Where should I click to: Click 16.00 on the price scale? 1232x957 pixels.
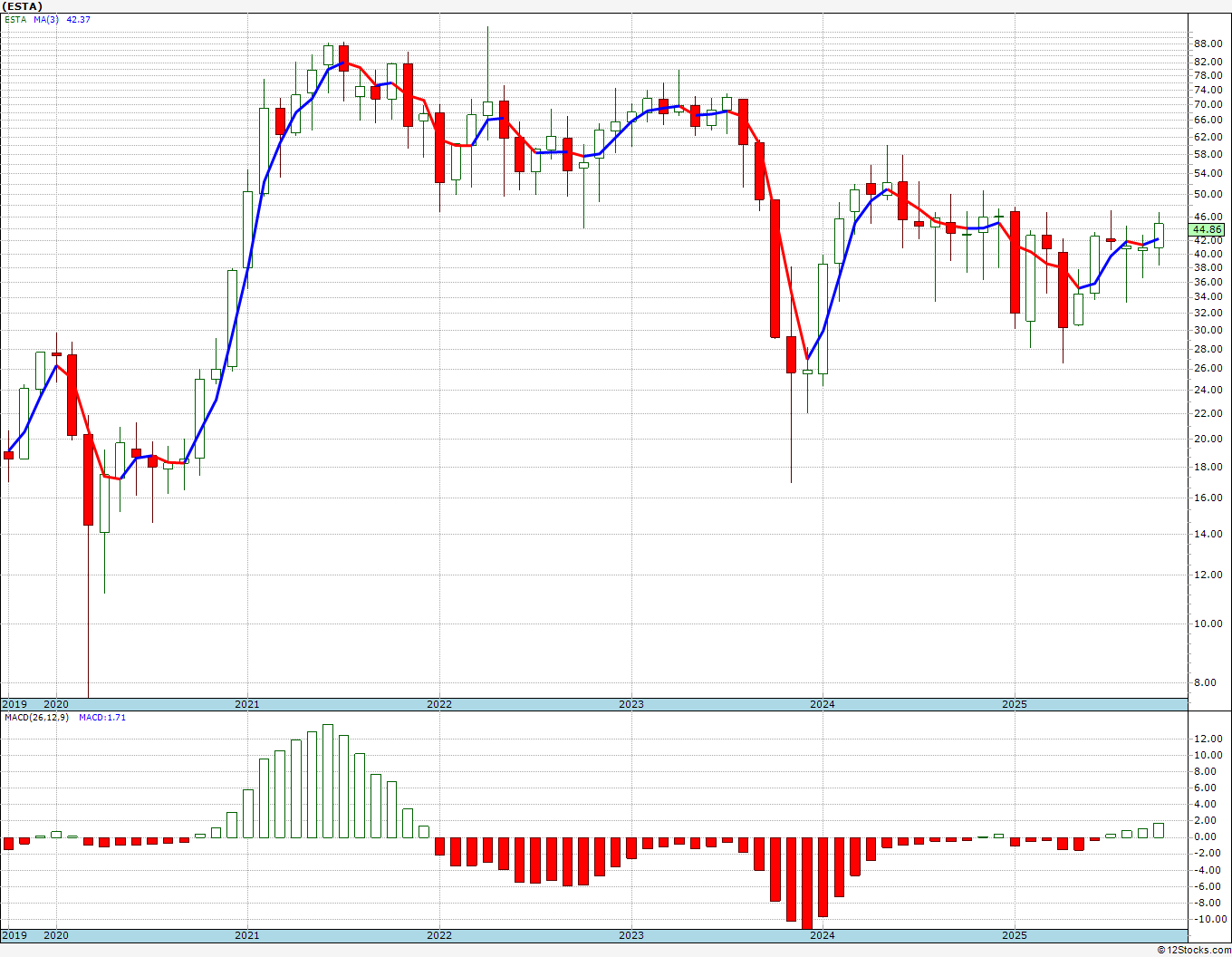1208,498
